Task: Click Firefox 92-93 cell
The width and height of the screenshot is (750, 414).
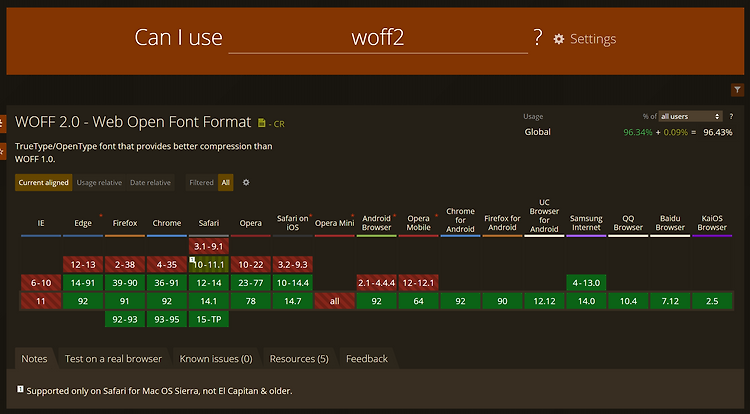Action: pos(125,319)
